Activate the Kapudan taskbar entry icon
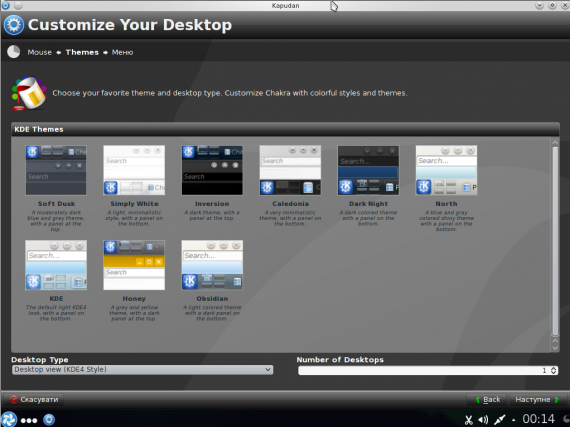The width and height of the screenshot is (570, 427). point(49,420)
